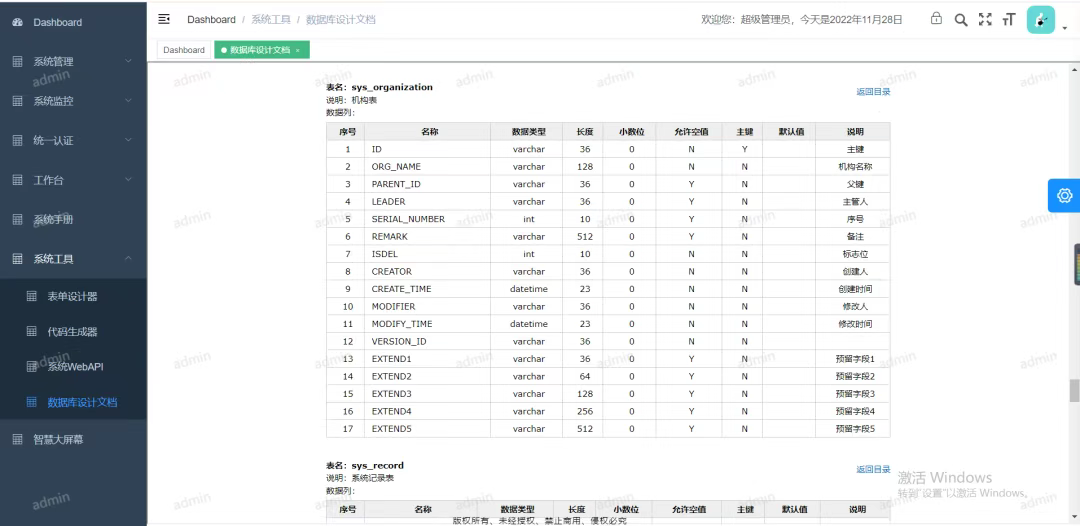Image resolution: width=1080 pixels, height=526 pixels.
Task: Click the VERSION_ID cell
Action: point(427,341)
